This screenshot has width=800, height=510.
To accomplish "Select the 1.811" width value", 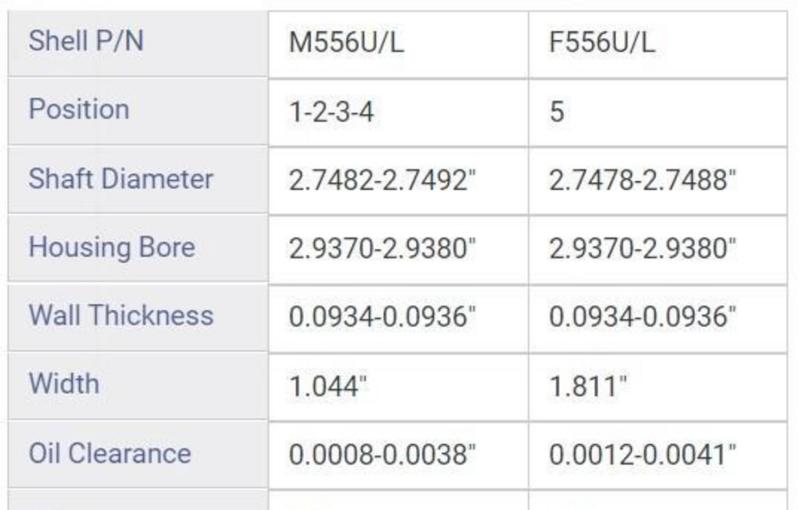I will pos(588,387).
